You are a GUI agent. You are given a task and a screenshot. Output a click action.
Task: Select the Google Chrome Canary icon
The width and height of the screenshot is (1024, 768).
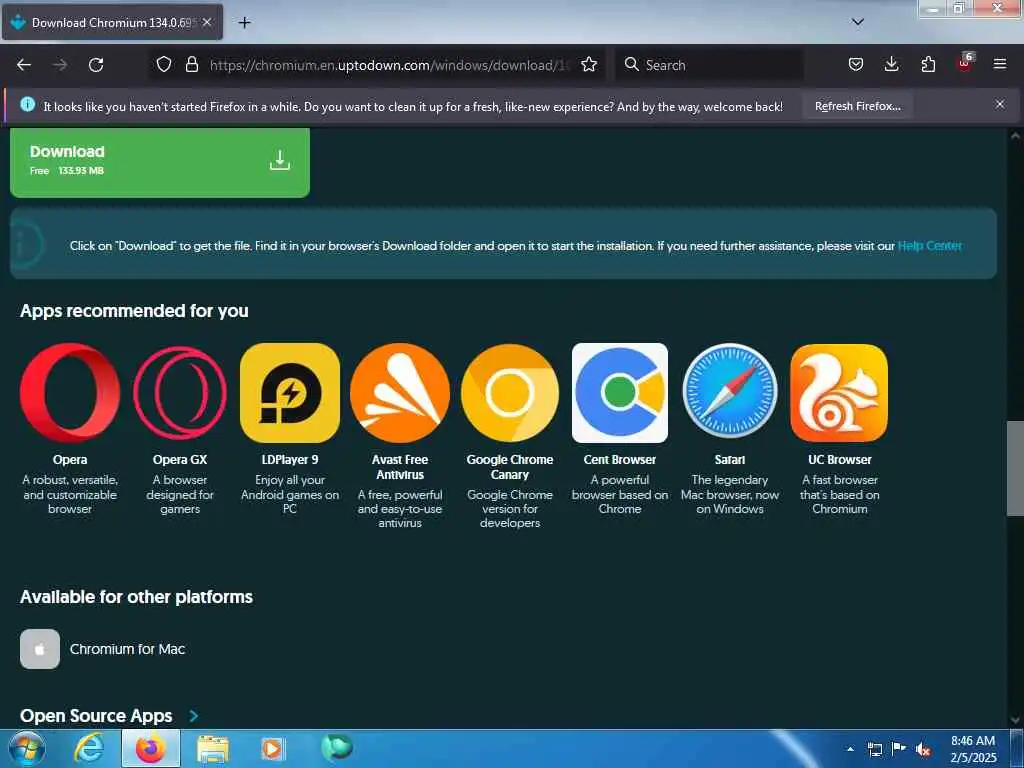pos(510,393)
